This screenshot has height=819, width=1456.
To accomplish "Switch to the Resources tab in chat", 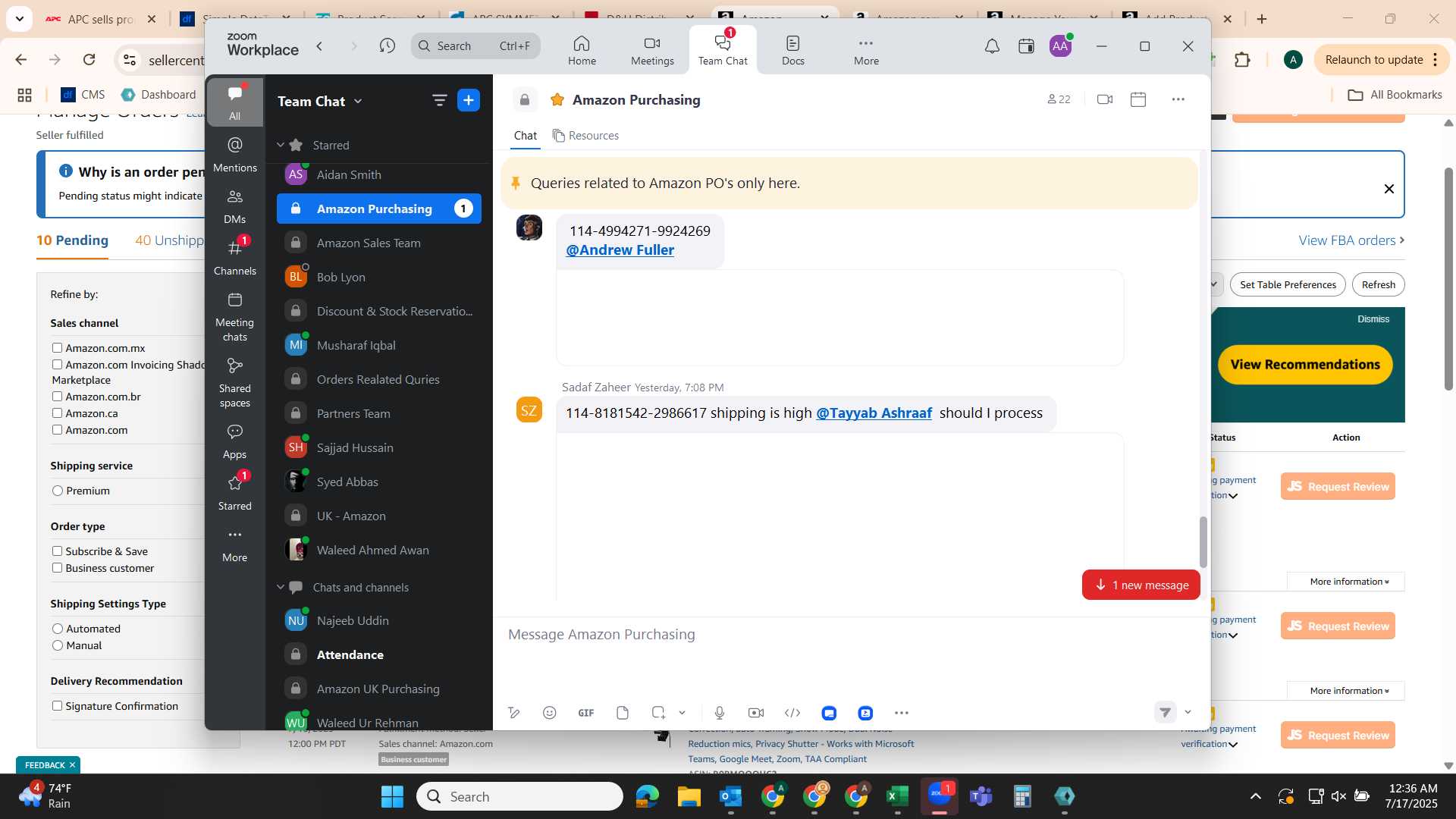I will click(x=585, y=135).
